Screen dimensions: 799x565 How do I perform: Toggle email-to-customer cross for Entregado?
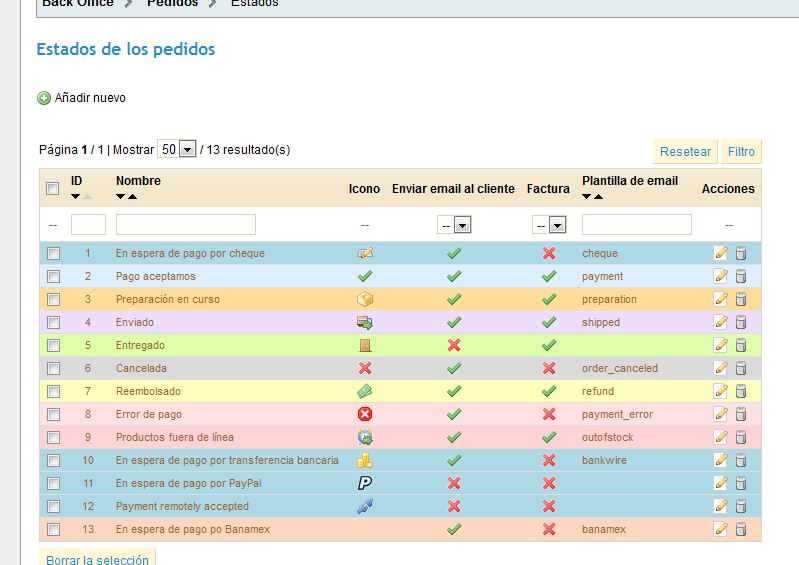pos(454,345)
